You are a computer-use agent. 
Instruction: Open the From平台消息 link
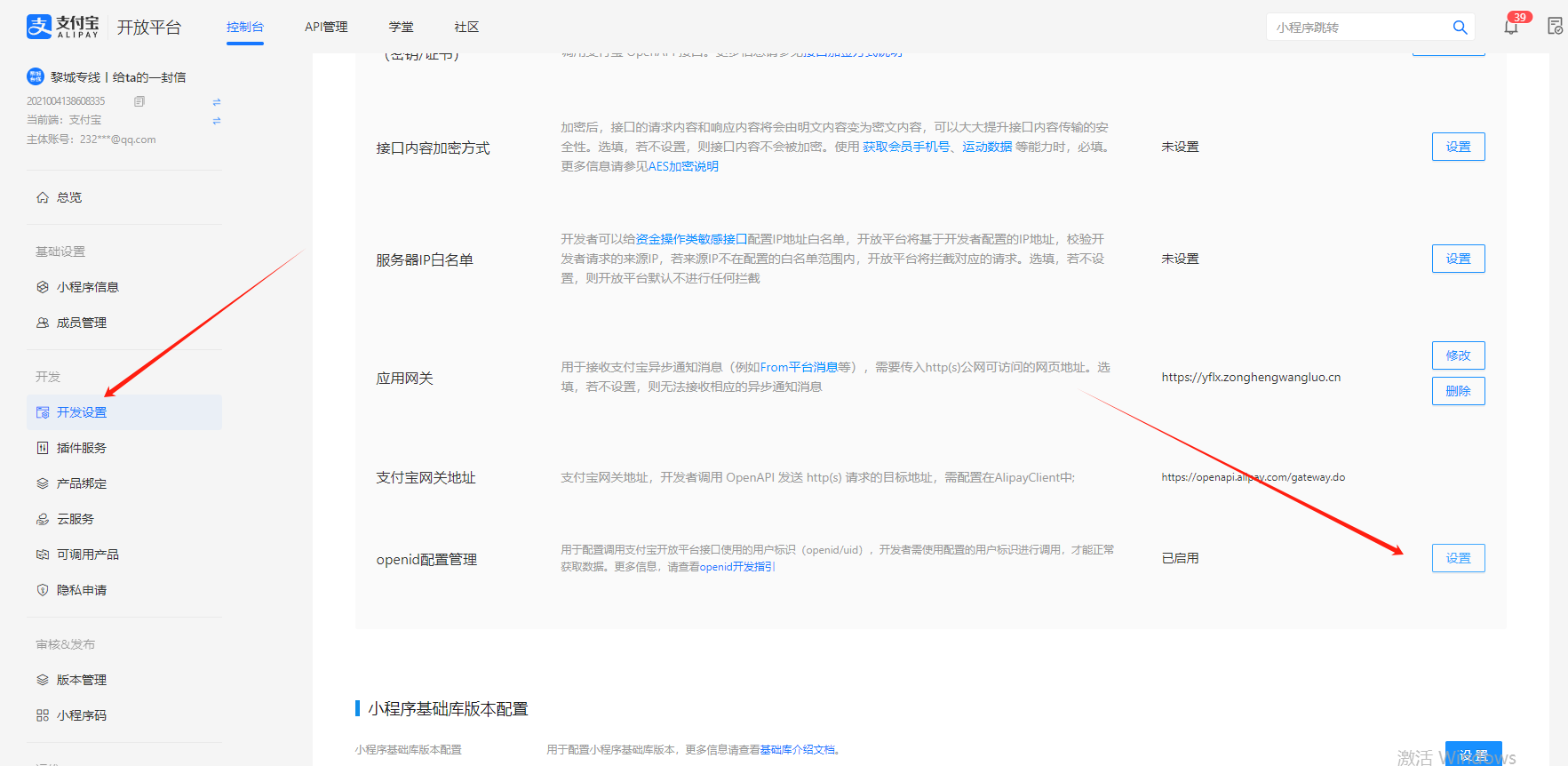click(x=799, y=367)
